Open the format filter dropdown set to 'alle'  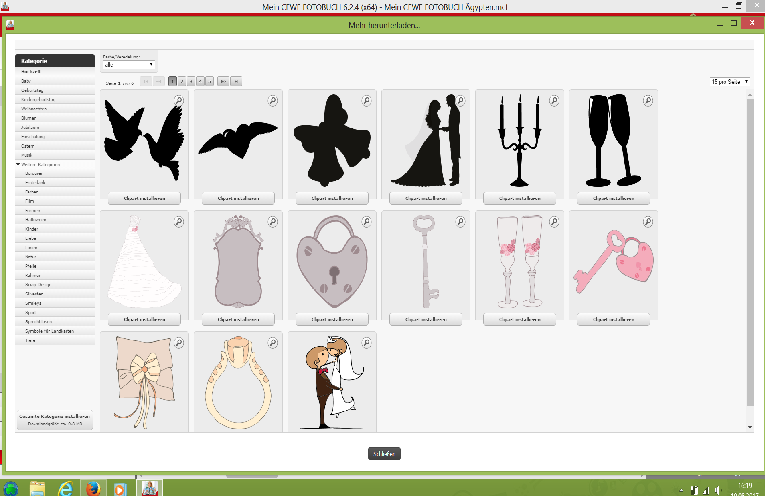pyautogui.click(x=129, y=65)
